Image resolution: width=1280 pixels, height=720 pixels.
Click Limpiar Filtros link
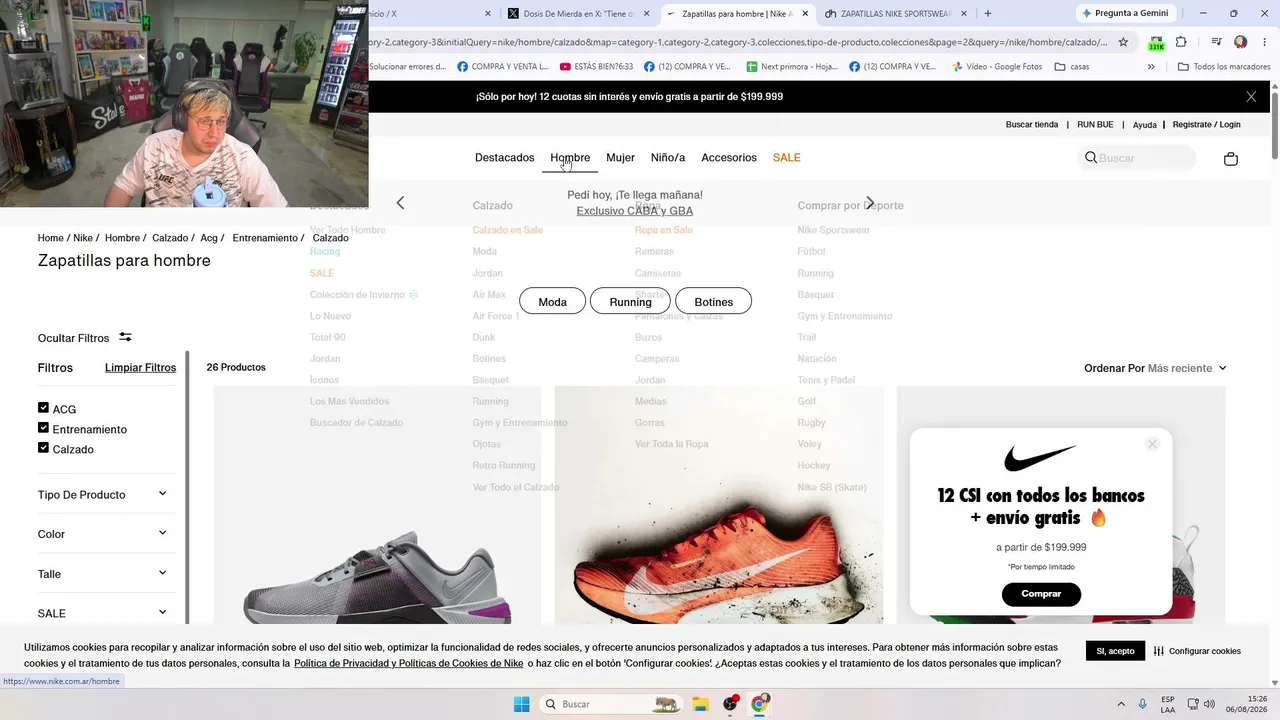(x=140, y=368)
